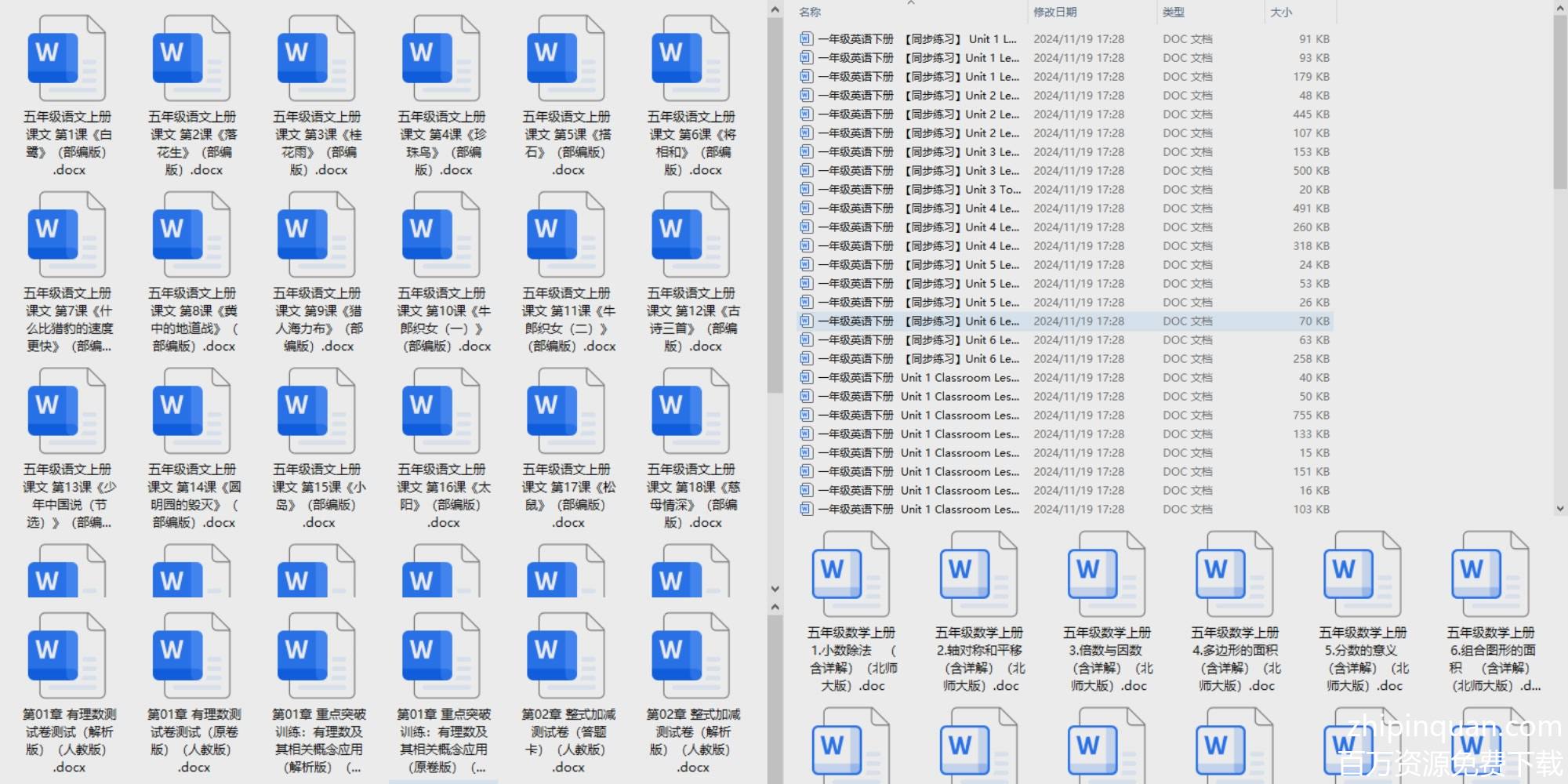
Task: Click the 大小 column header
Action: pos(1281,13)
